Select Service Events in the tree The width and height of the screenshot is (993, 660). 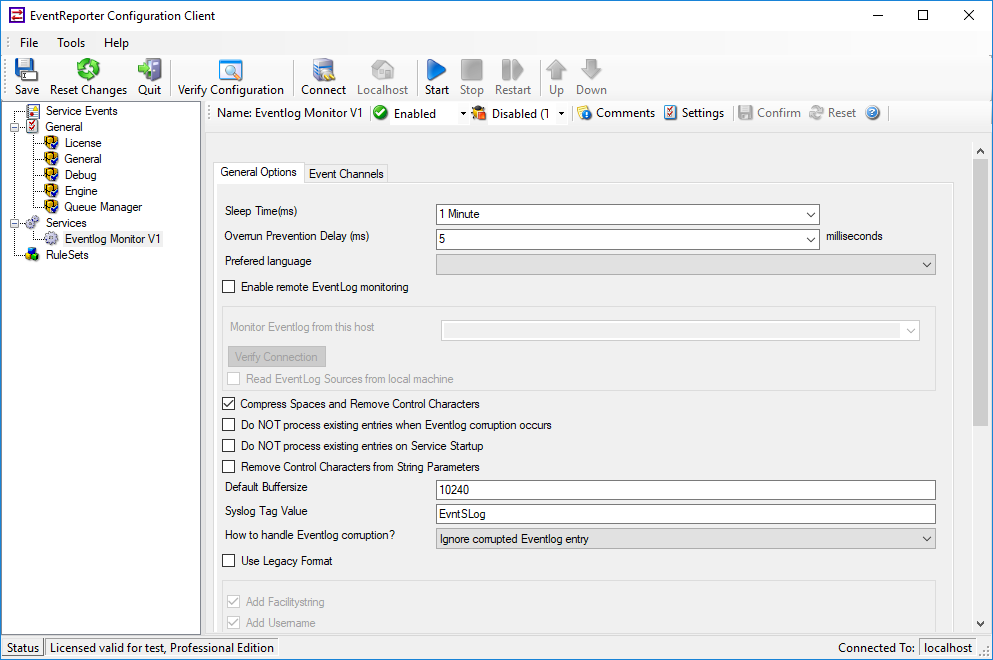(x=82, y=111)
